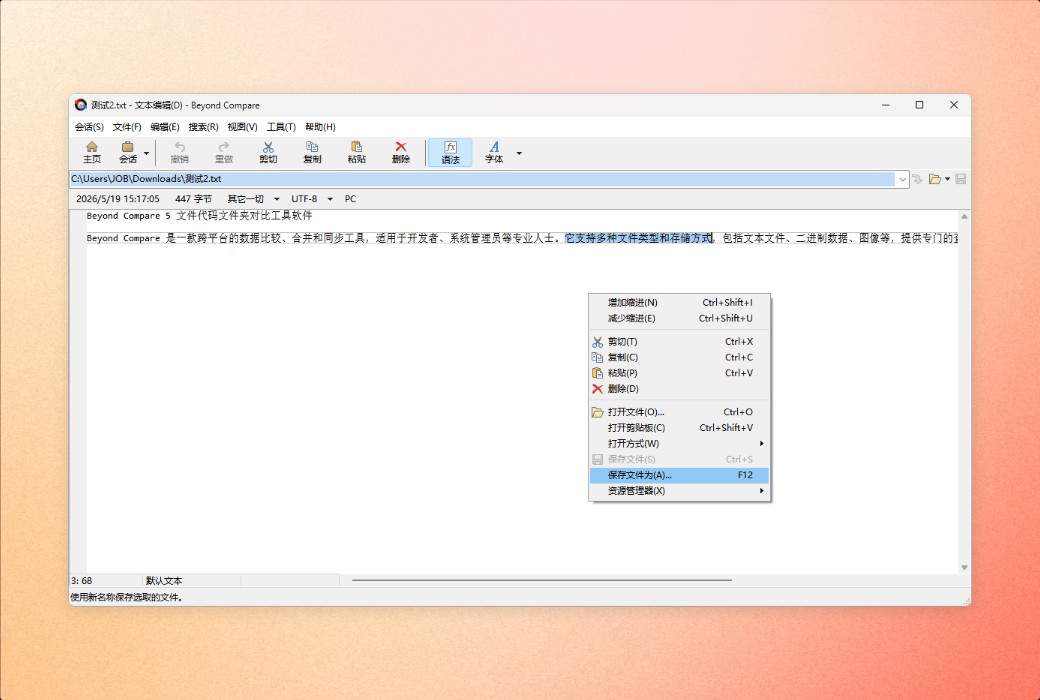This screenshot has height=700, width=1040.
Task: Open the Font (字体) toolbar button
Action: [494, 152]
